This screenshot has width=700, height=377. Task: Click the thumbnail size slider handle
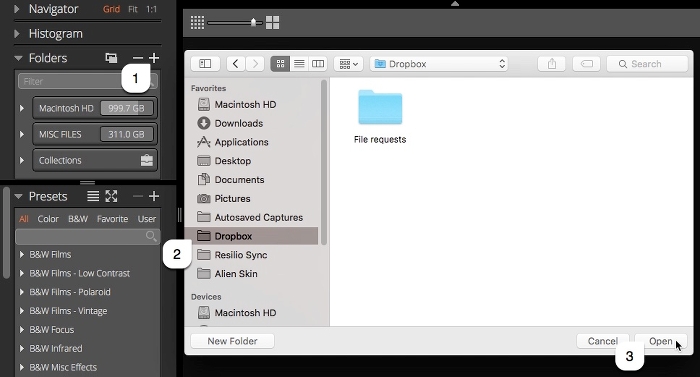pyautogui.click(x=254, y=22)
